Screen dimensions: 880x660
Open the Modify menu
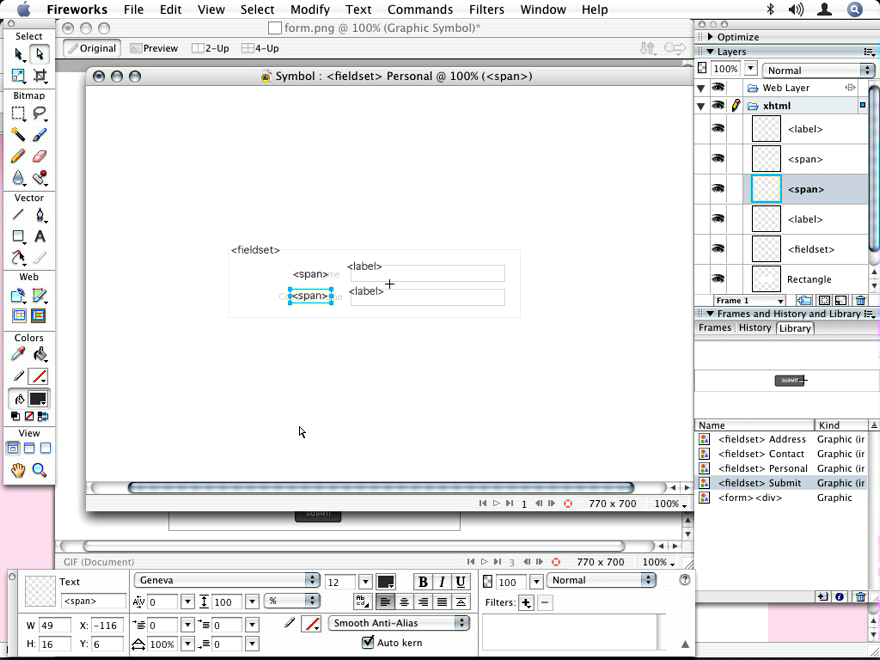(310, 10)
